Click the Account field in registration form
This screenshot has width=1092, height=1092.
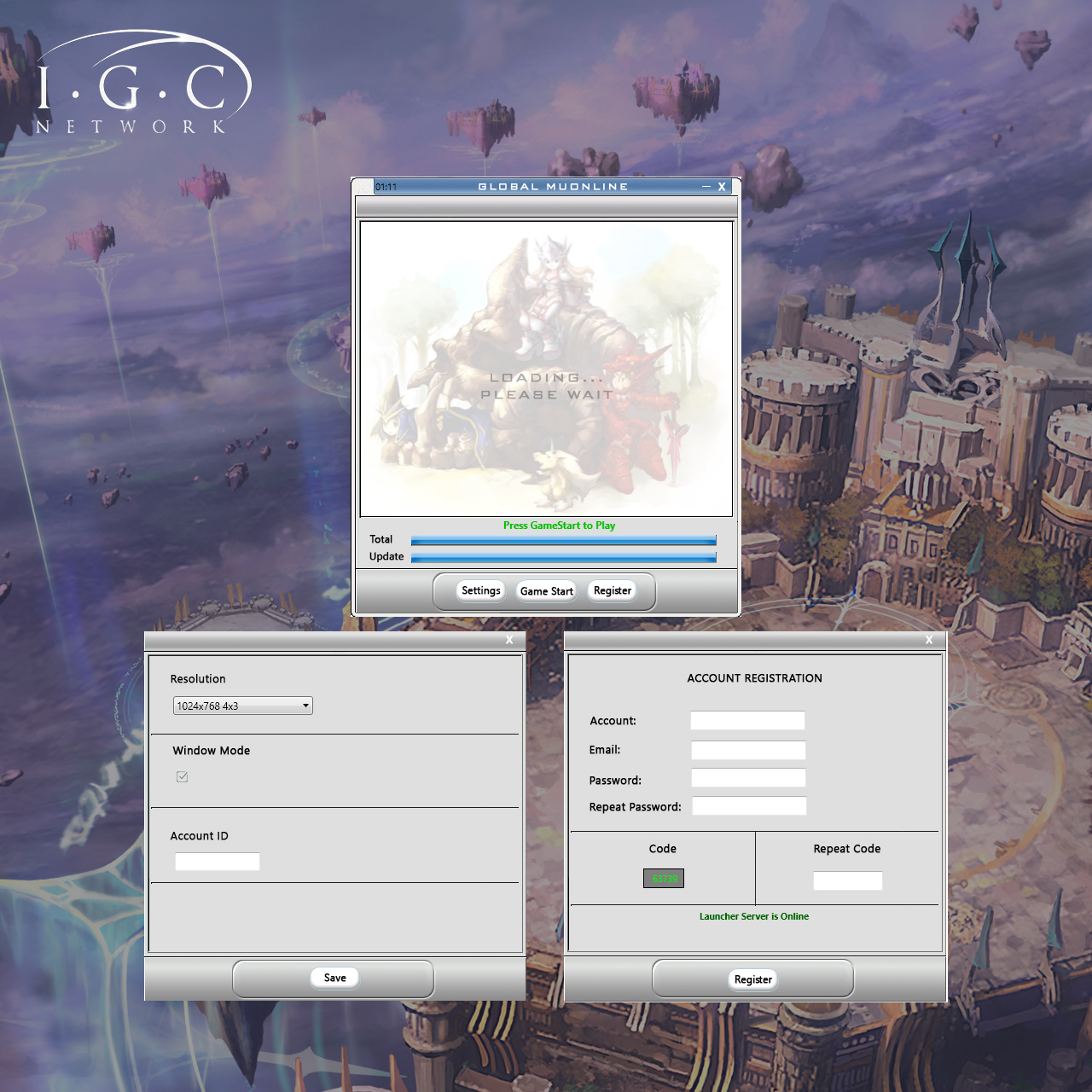click(x=747, y=720)
